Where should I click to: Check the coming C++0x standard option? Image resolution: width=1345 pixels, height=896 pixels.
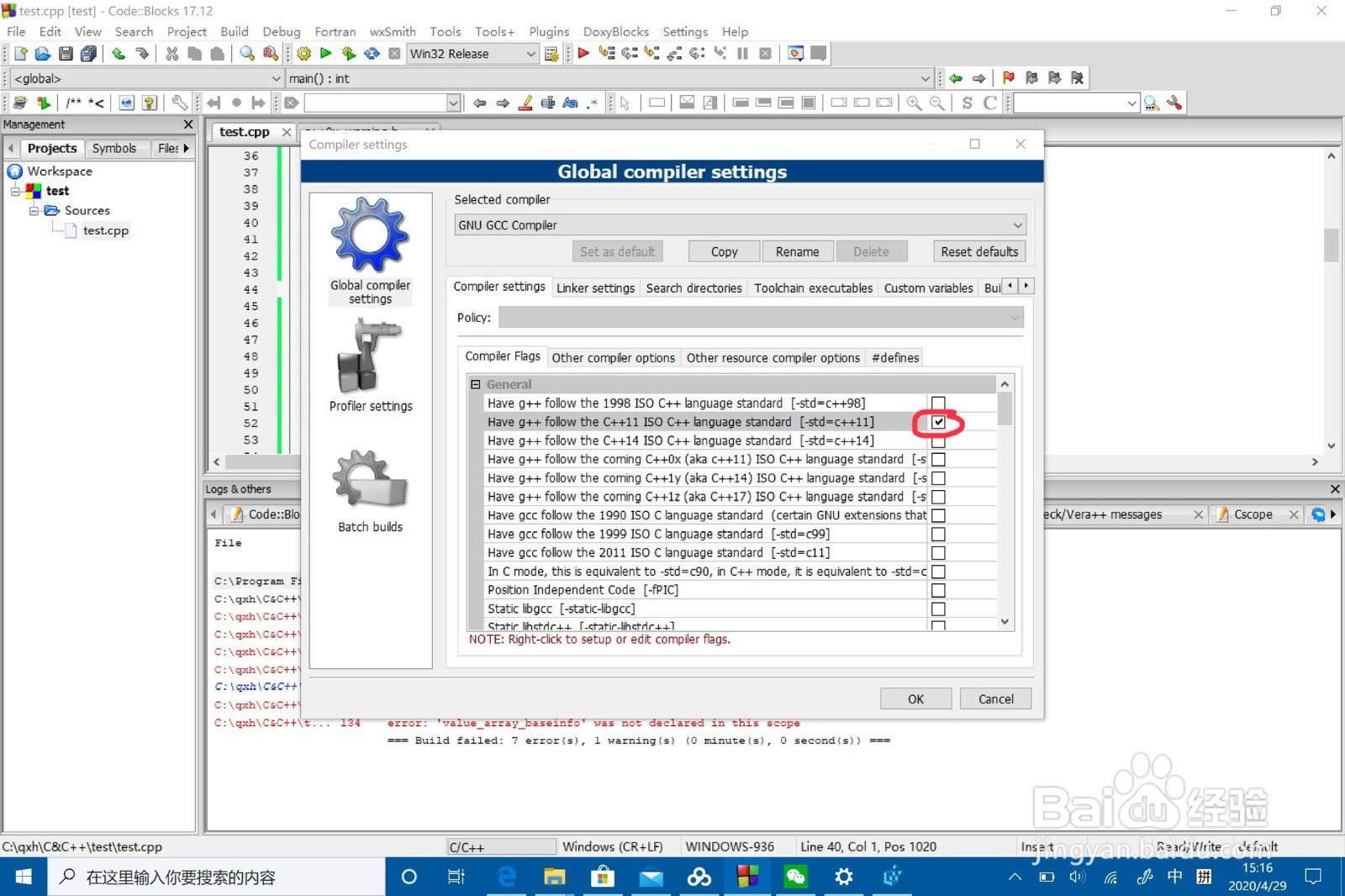pyautogui.click(x=938, y=460)
